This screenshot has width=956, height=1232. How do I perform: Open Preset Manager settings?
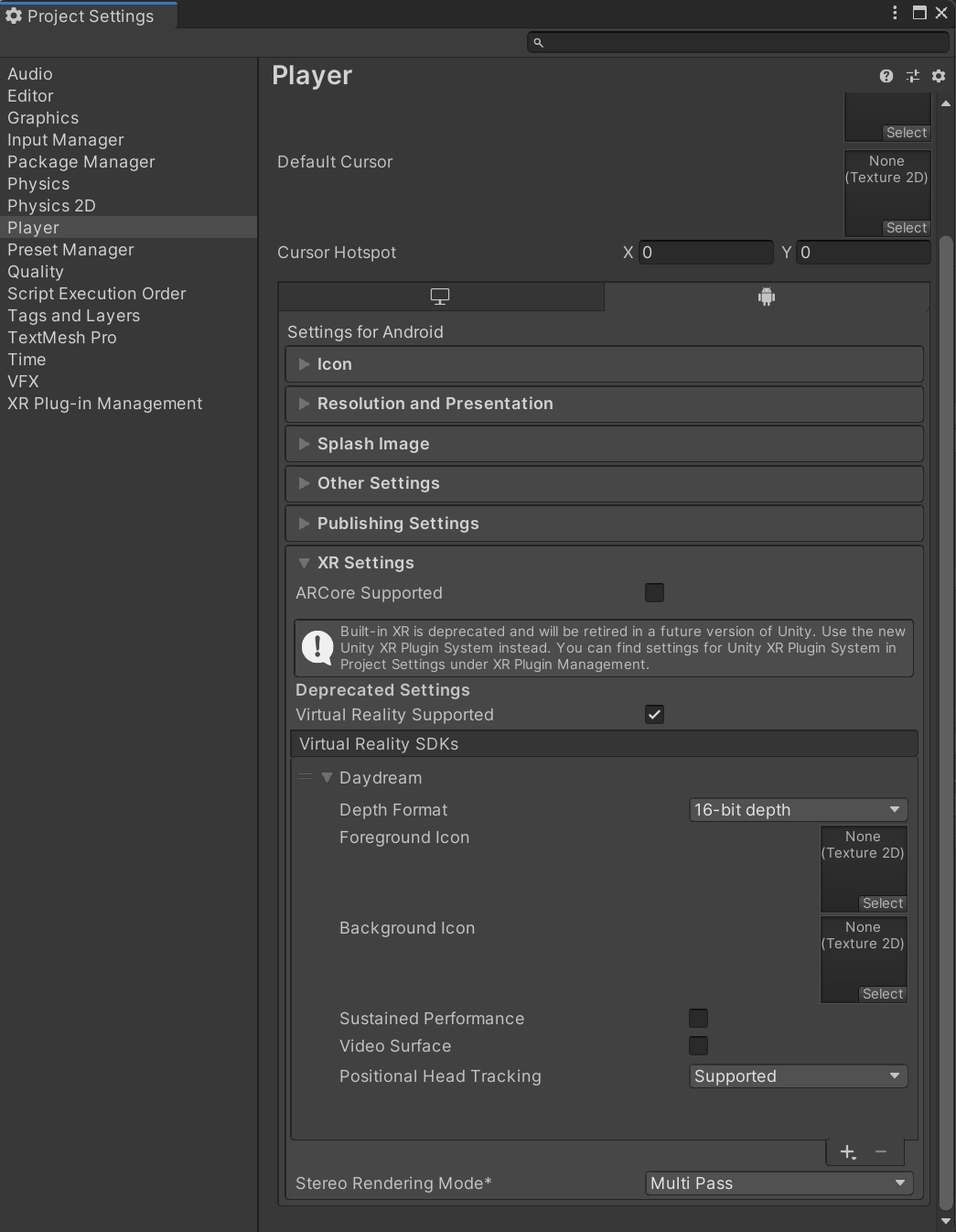128,250
